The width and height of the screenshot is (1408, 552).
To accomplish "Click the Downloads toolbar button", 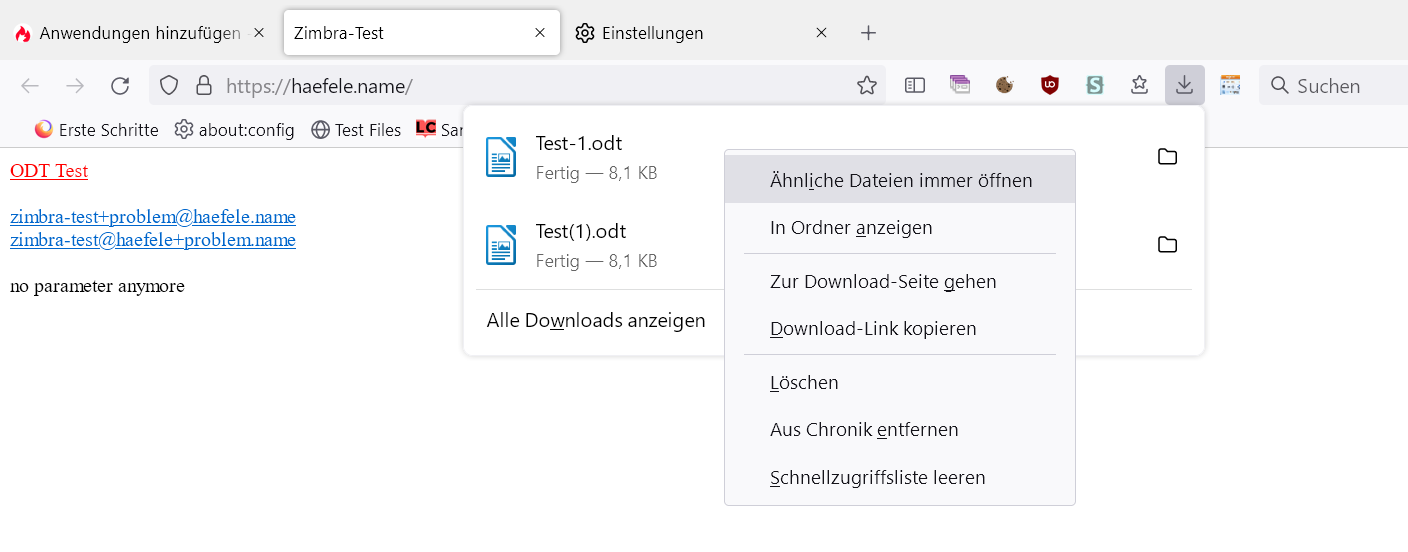I will (x=1184, y=86).
